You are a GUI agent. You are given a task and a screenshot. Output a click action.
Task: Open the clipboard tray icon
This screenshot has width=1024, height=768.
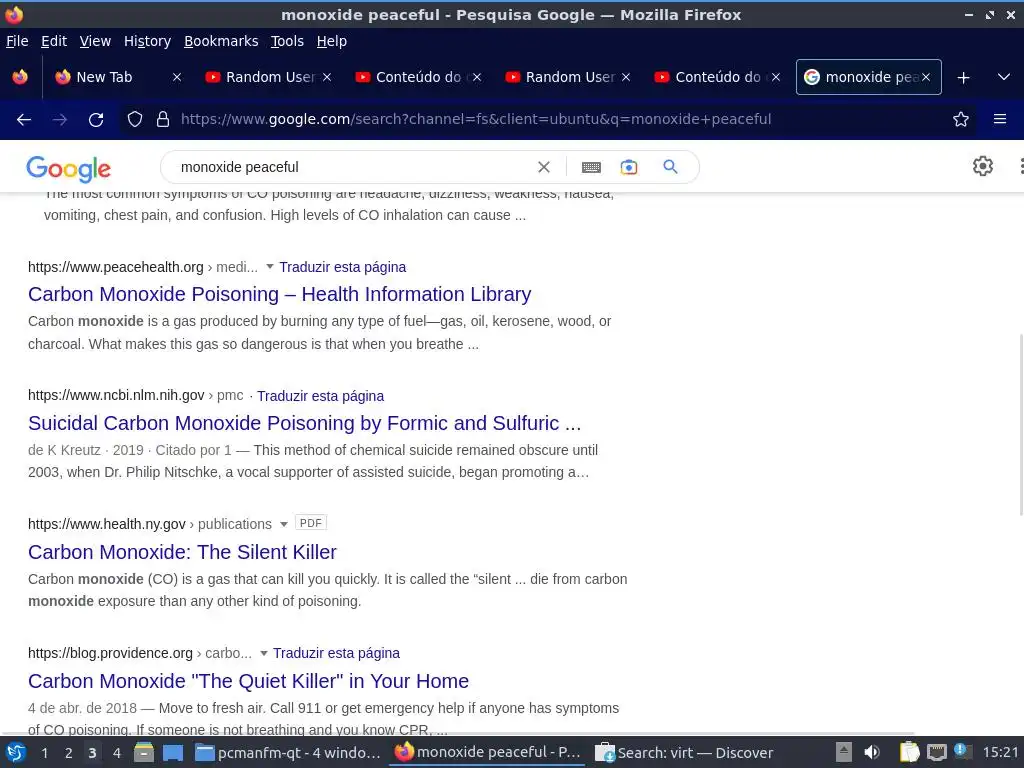click(908, 753)
